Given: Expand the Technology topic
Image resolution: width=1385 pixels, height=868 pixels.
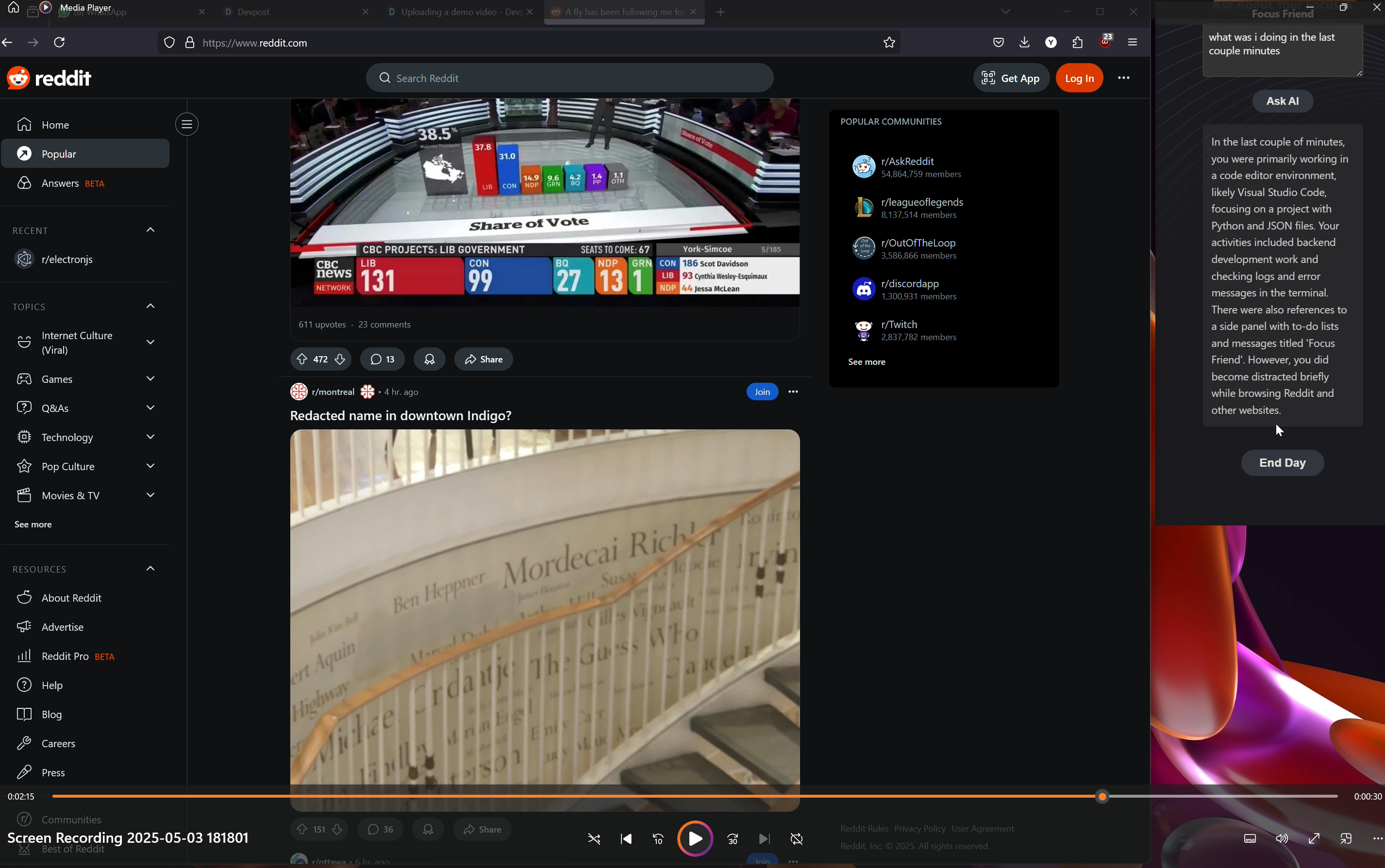Looking at the screenshot, I should (150, 438).
